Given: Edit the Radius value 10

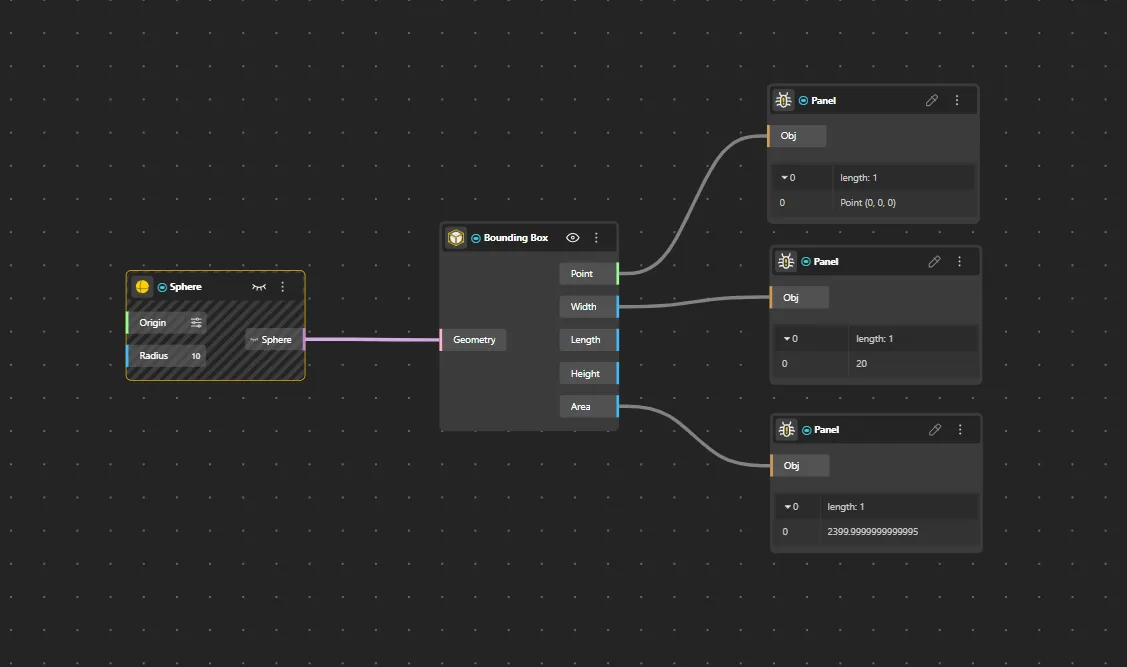Looking at the screenshot, I should (x=196, y=356).
